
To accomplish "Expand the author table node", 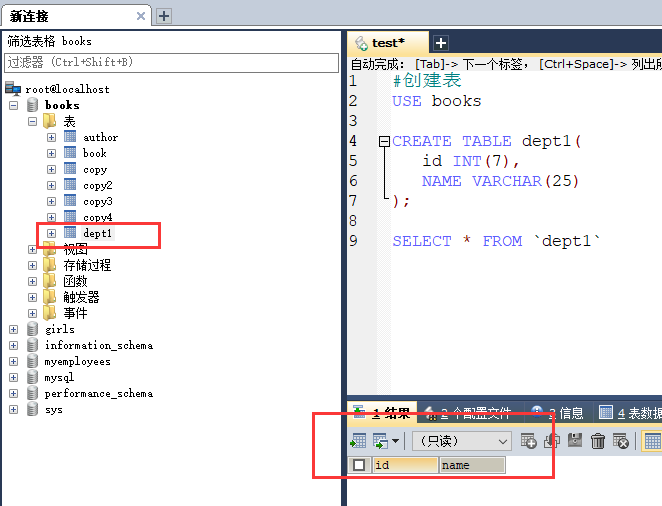I will coord(52,138).
